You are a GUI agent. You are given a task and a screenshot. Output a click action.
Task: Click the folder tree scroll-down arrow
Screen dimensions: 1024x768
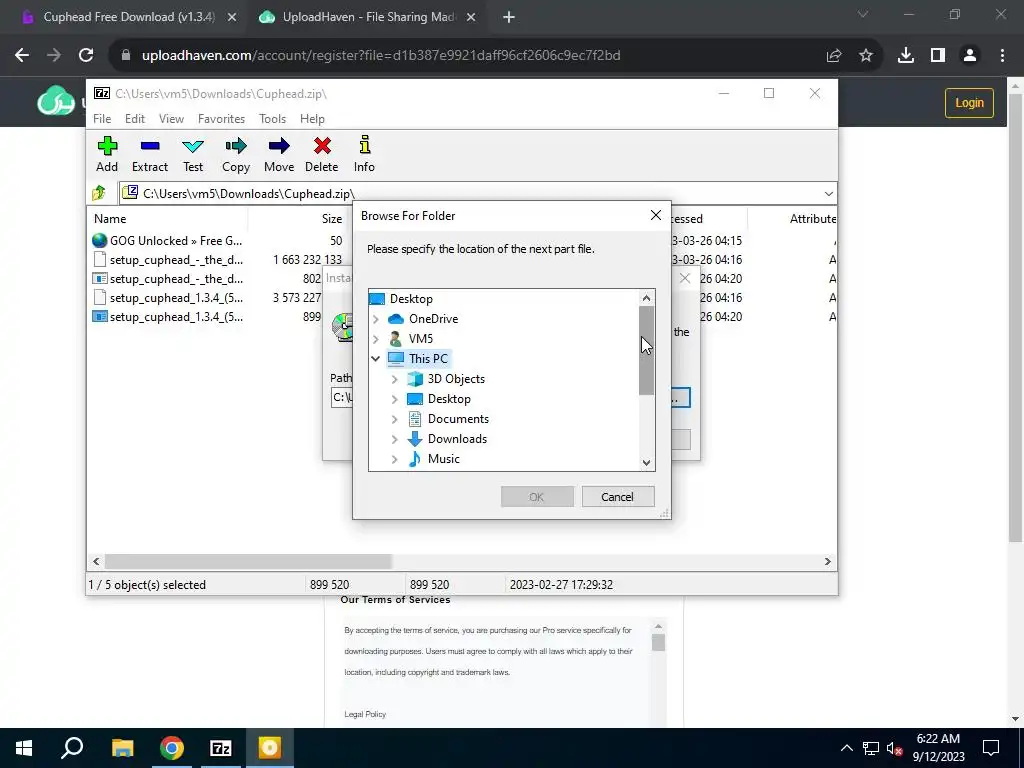tap(646, 462)
